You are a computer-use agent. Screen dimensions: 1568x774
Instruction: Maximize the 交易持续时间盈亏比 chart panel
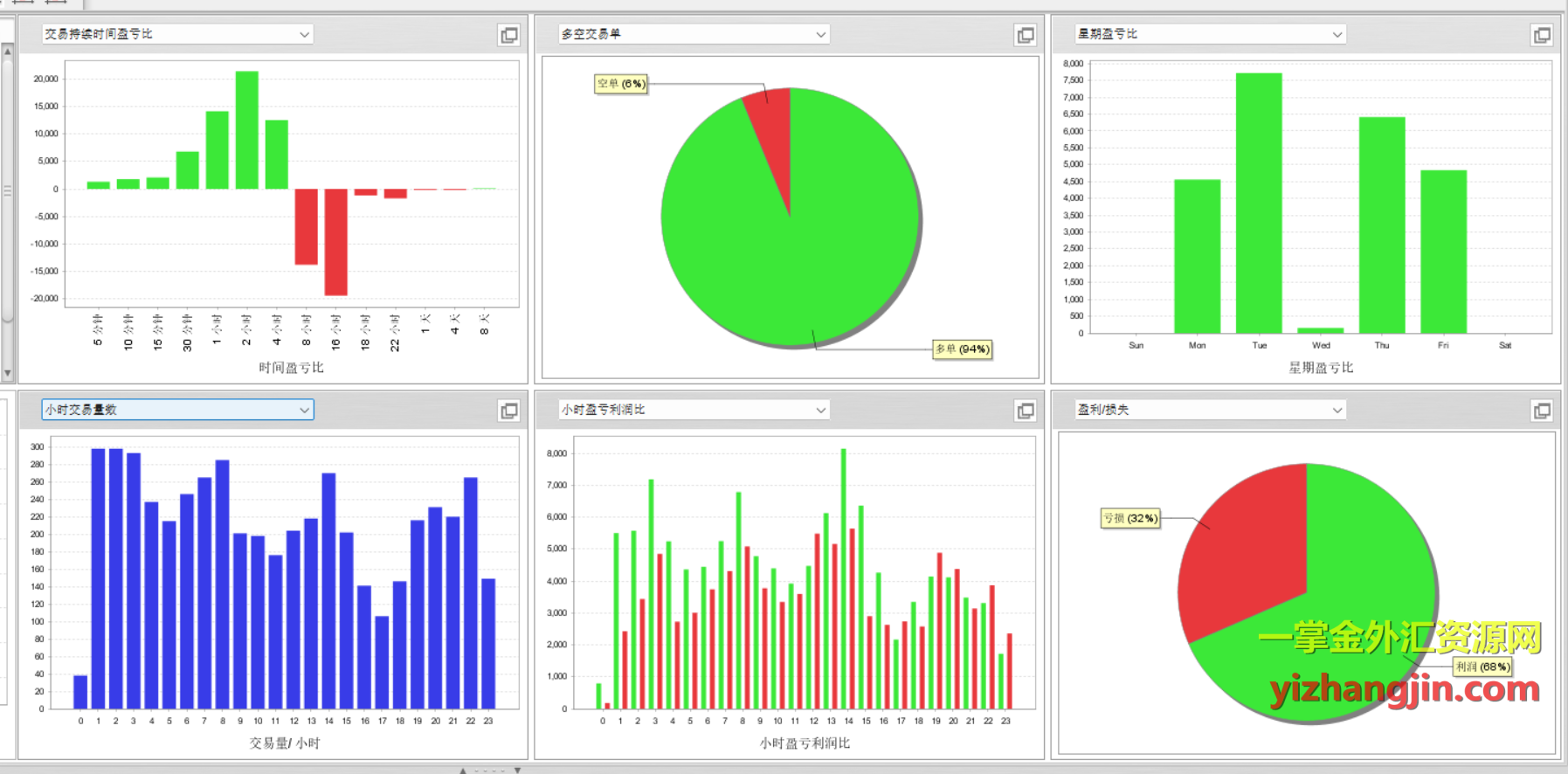tap(508, 35)
